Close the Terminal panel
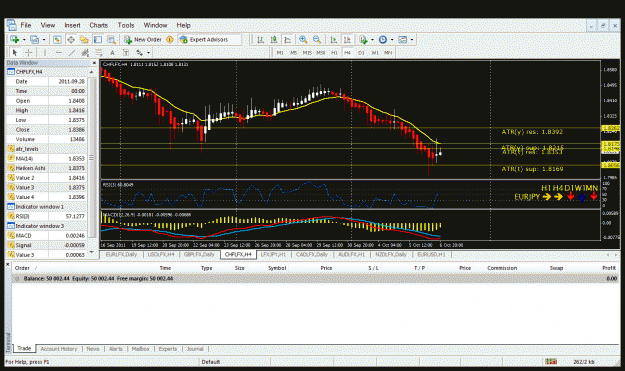Screen dimensions: 625x371 click(8, 264)
